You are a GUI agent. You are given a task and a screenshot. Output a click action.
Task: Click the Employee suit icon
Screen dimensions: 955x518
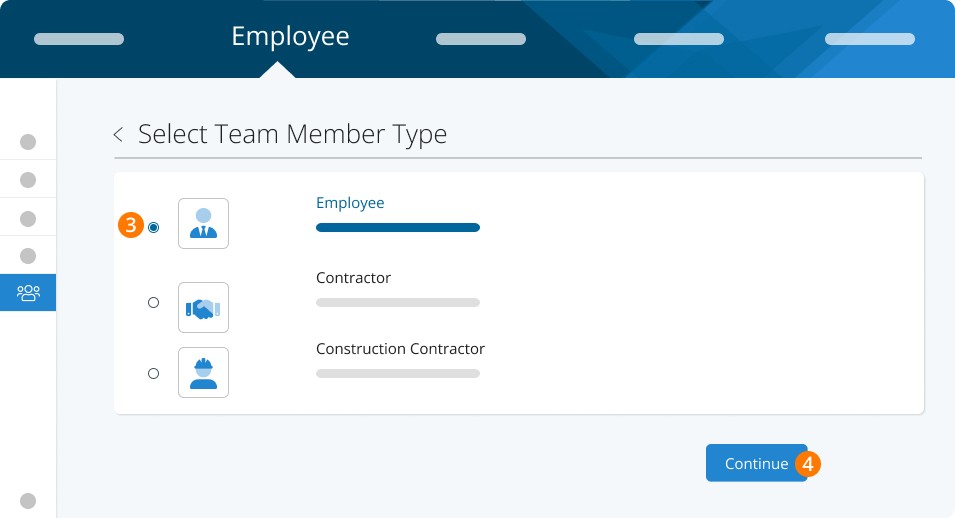tap(203, 223)
